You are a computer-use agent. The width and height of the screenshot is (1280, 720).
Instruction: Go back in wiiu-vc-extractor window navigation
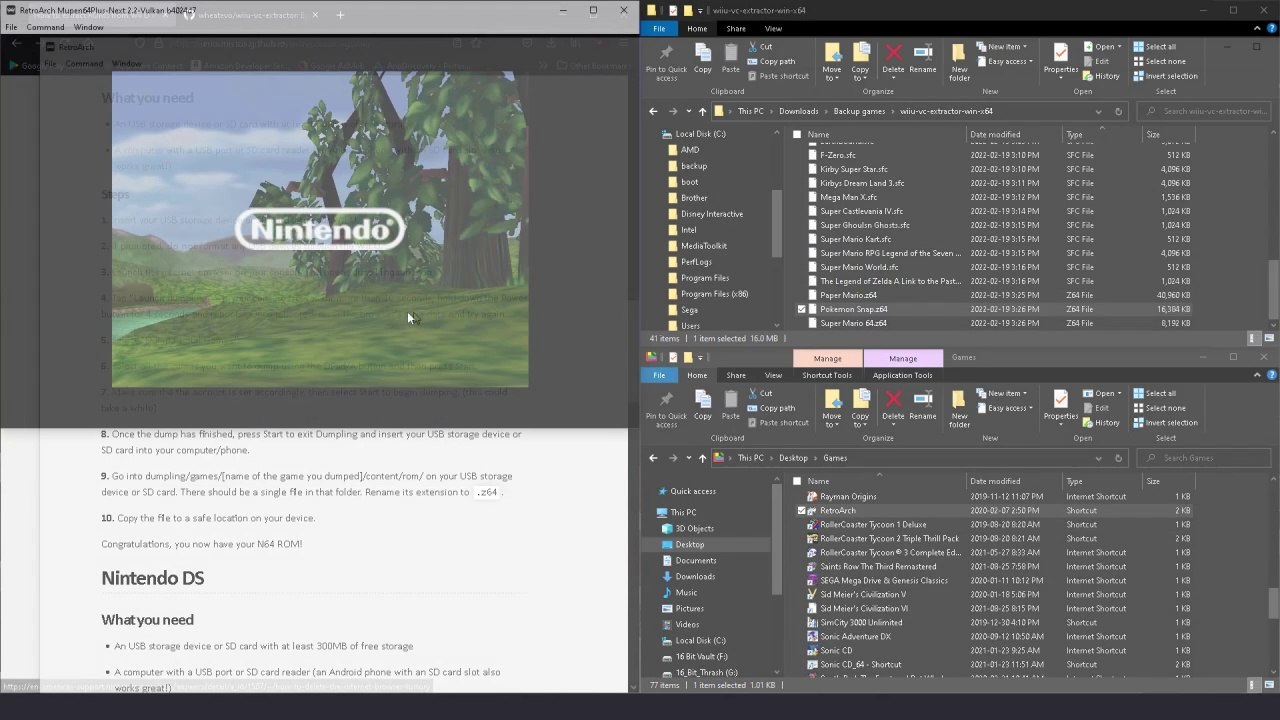653,111
